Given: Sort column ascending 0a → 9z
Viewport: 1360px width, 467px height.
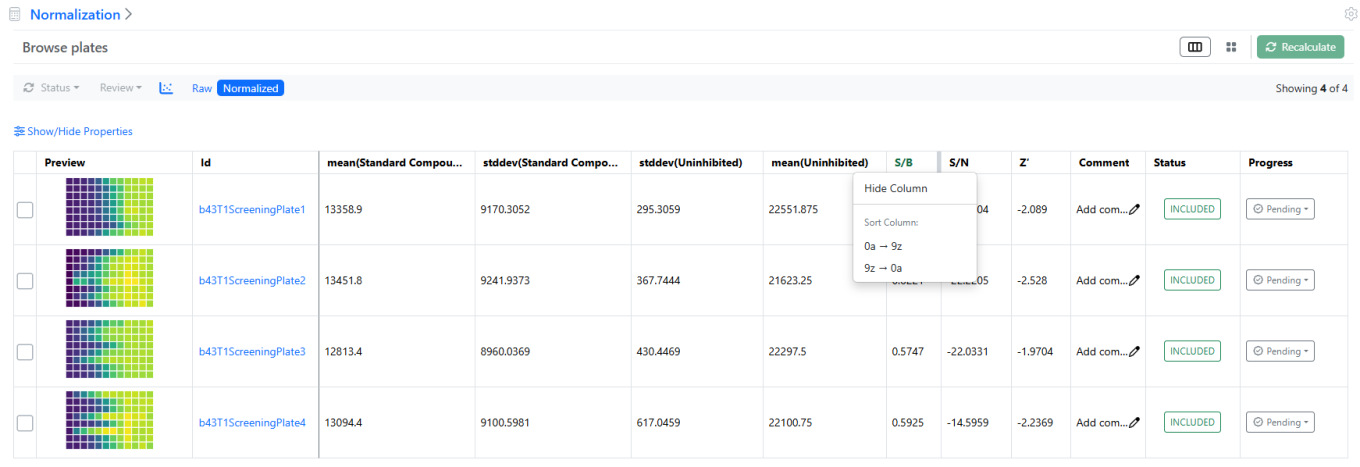Looking at the screenshot, I should (x=883, y=246).
